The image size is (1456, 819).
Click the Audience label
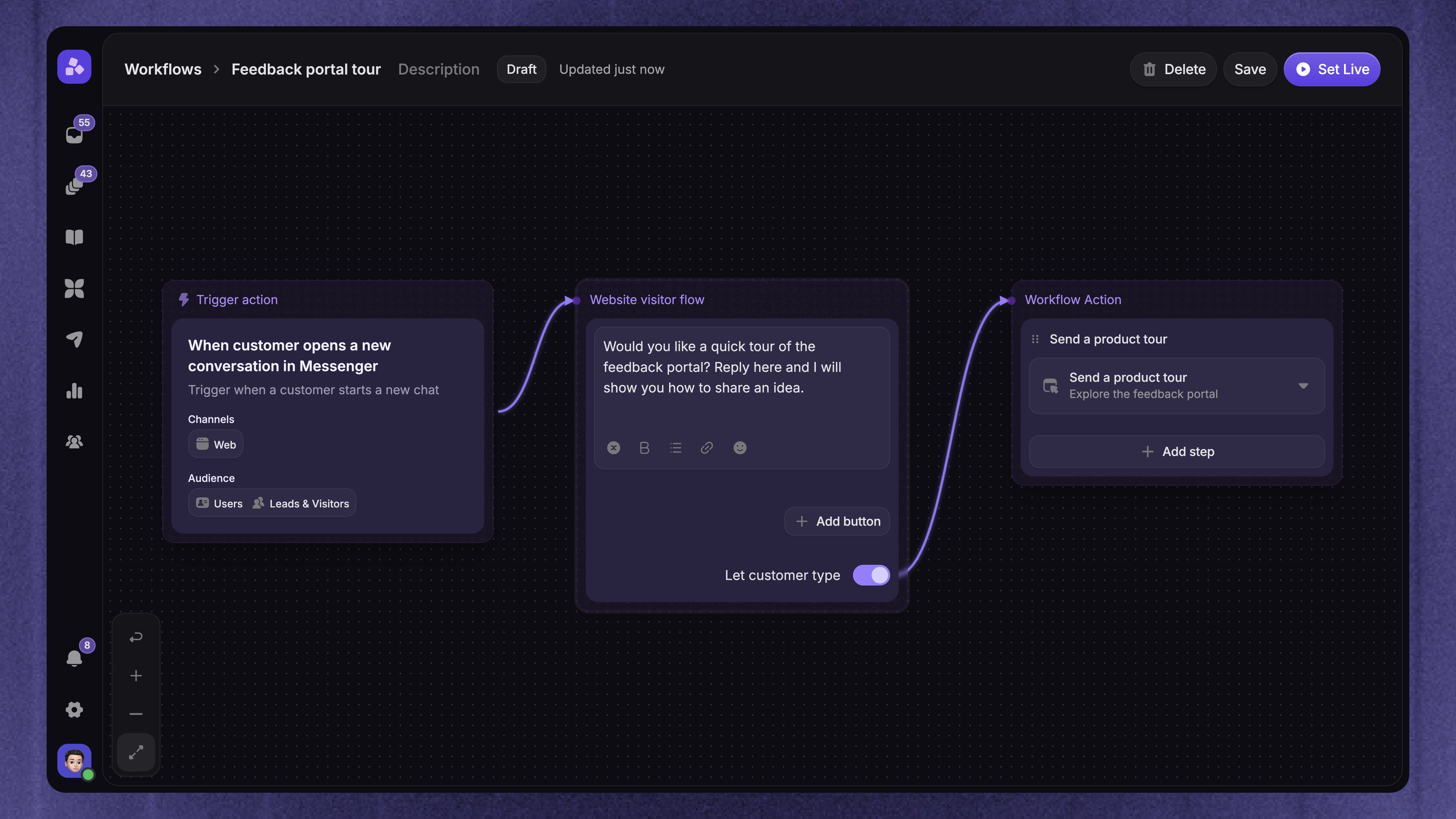[x=211, y=478]
